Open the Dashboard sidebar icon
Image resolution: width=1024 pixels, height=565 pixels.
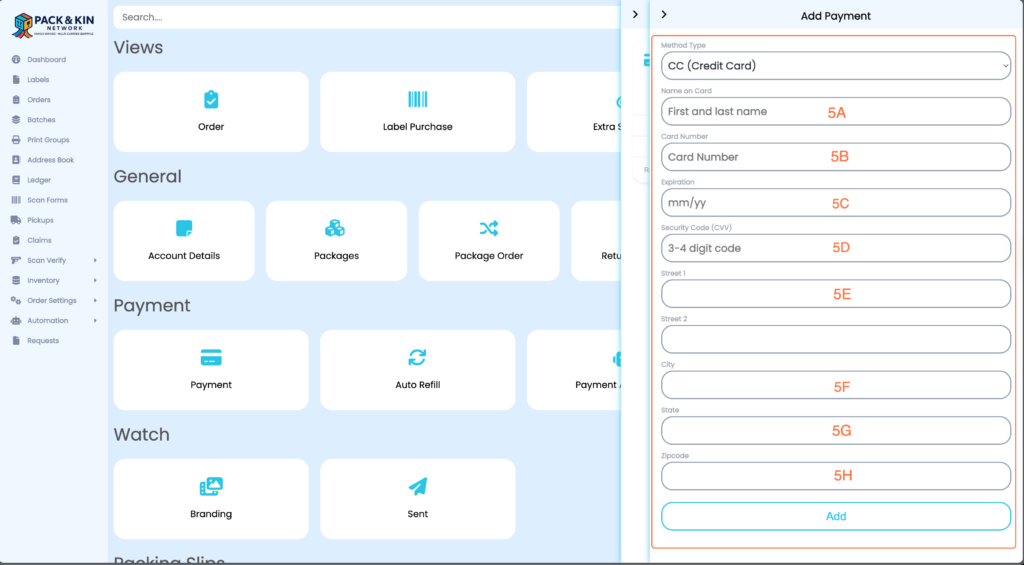(16, 59)
